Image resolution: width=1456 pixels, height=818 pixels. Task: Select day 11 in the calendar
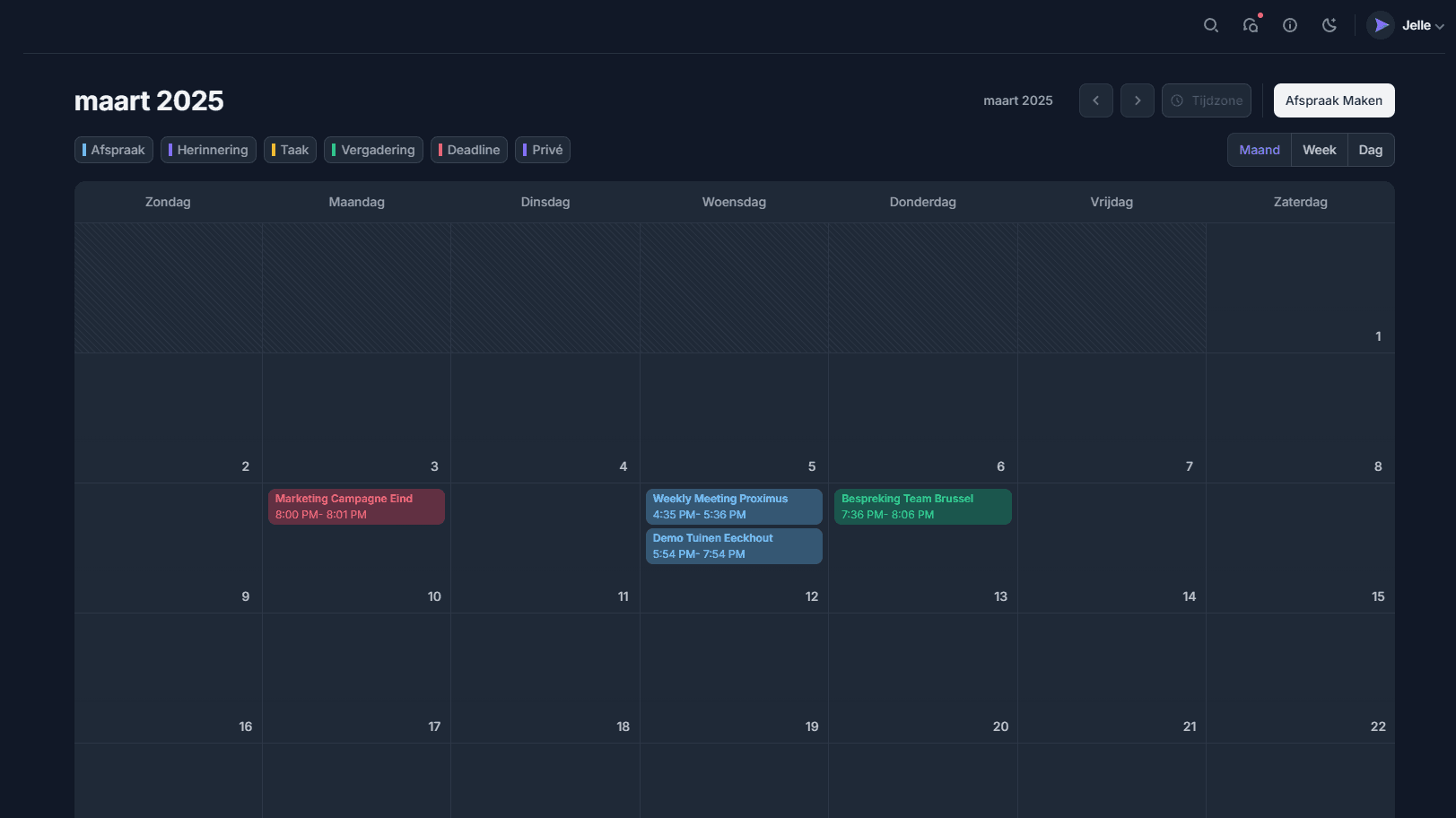tap(545, 548)
